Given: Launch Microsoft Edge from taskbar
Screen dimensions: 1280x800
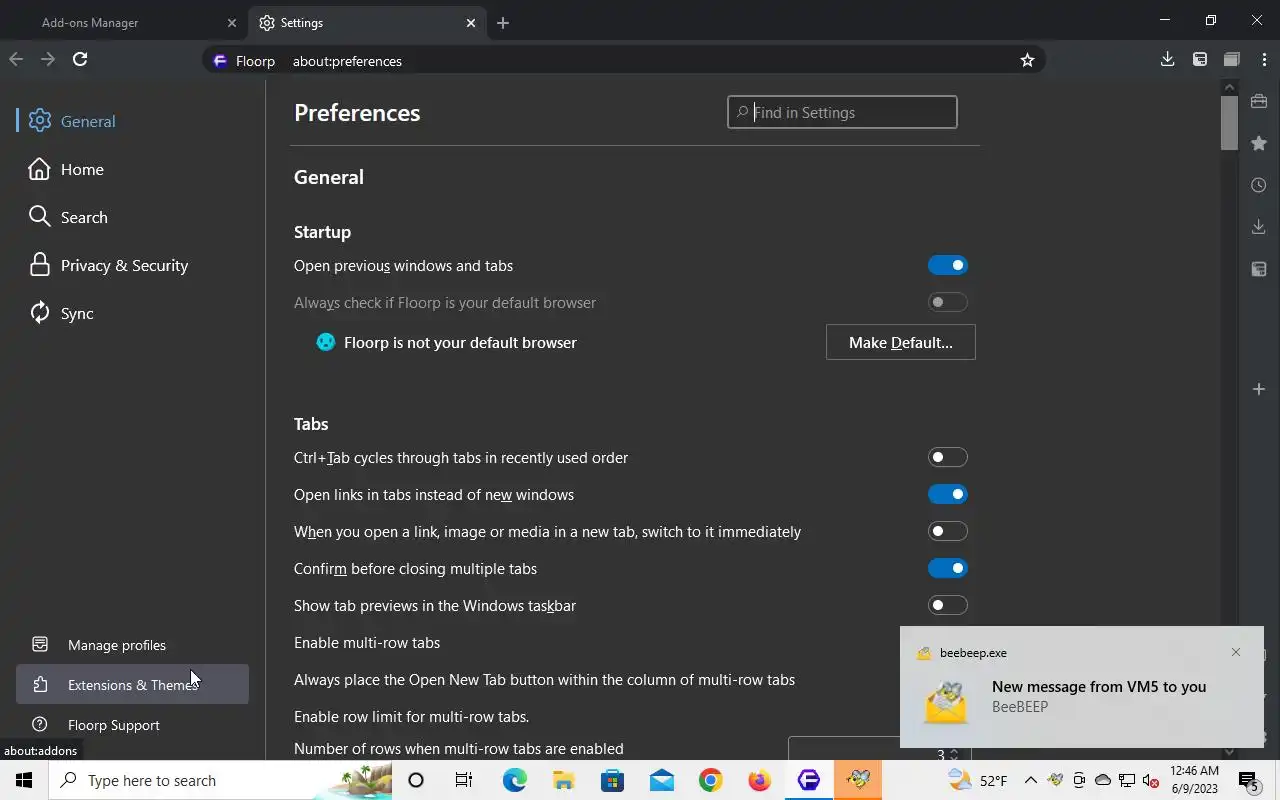Looking at the screenshot, I should coord(514,780).
